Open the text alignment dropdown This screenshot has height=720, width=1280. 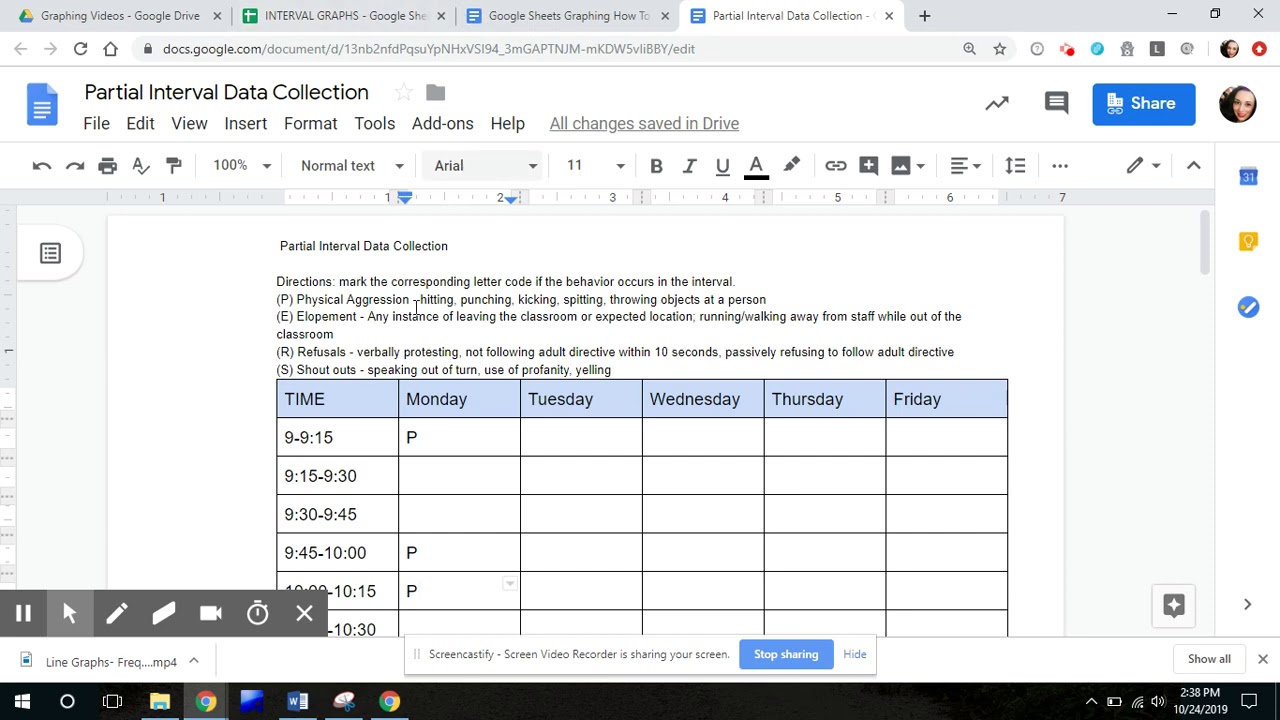click(x=966, y=166)
